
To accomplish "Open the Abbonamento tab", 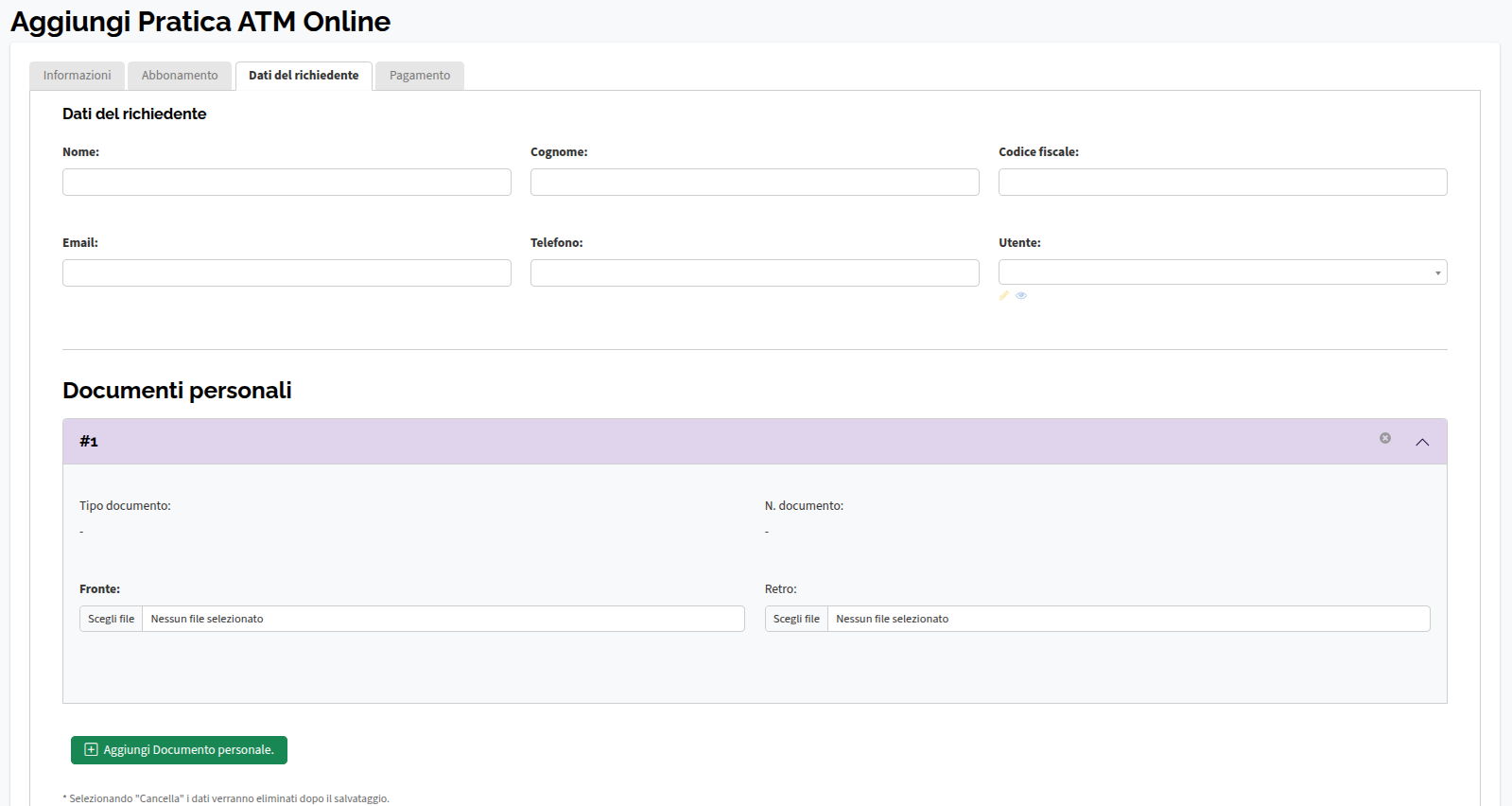I will [x=180, y=76].
